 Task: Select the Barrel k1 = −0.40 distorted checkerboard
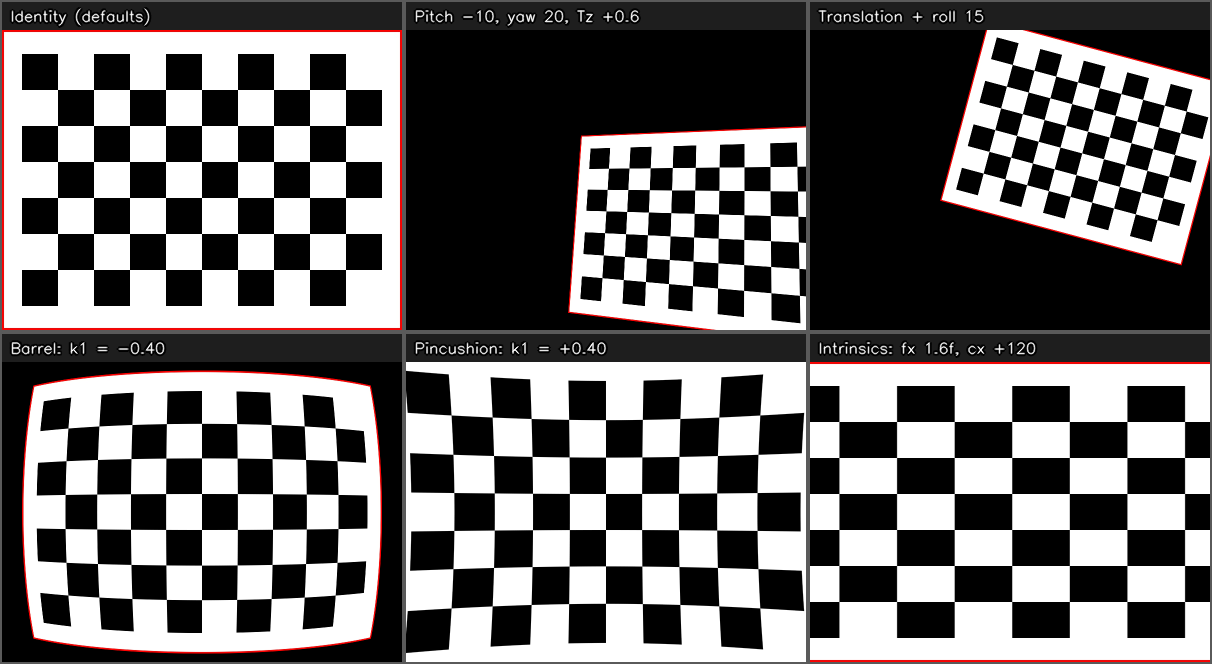coord(202,512)
